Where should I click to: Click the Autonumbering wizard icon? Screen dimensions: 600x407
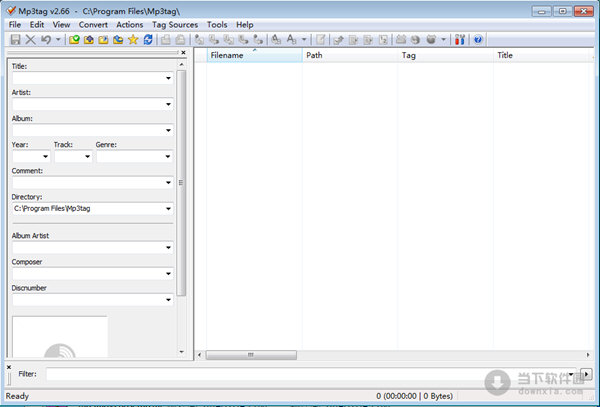pyautogui.click(x=383, y=39)
